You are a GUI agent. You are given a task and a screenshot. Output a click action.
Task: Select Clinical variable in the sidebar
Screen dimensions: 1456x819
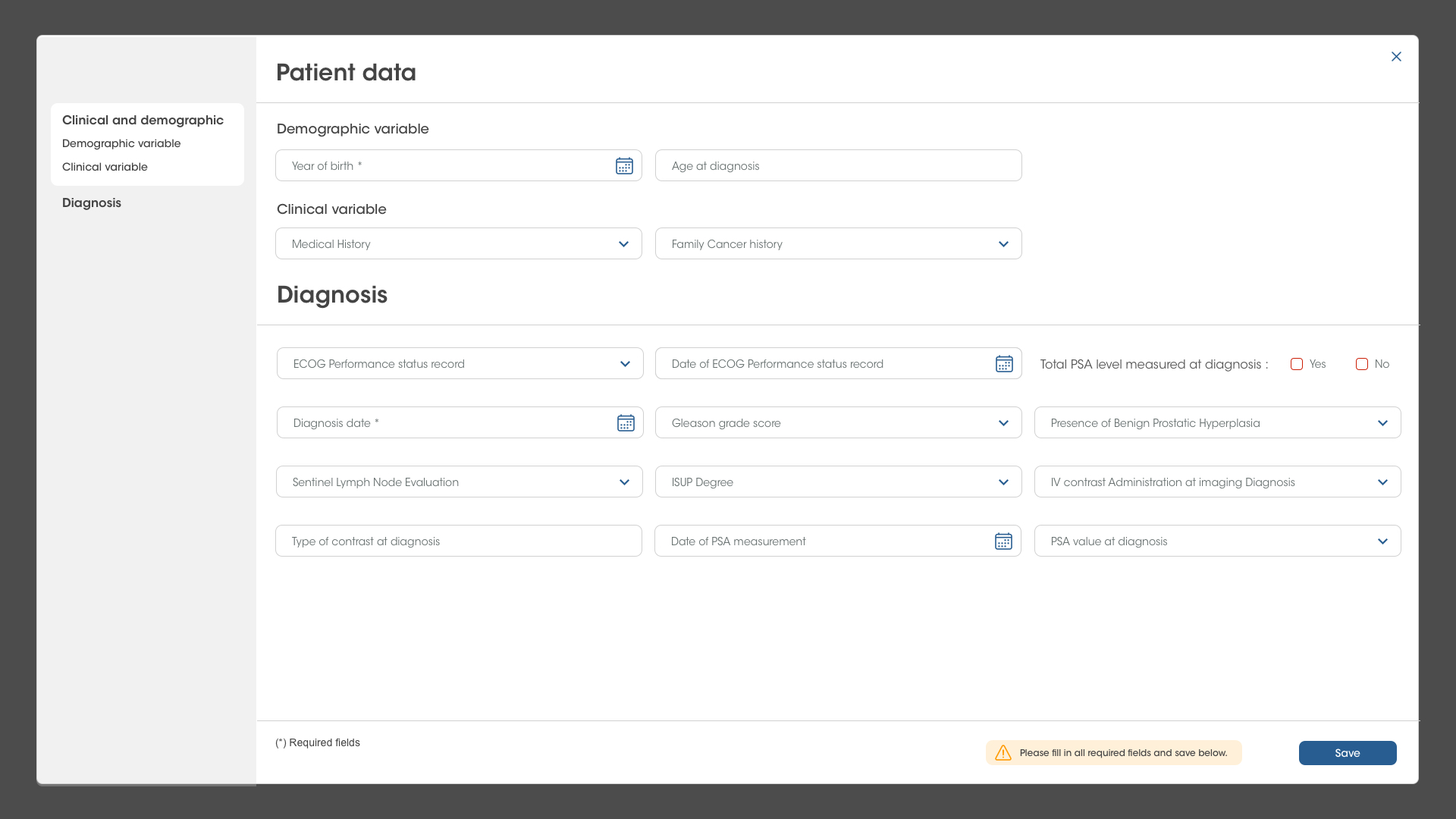coord(104,167)
